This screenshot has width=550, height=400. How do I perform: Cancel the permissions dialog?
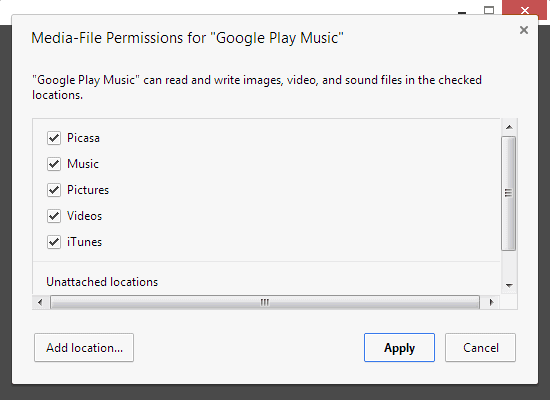click(x=480, y=347)
